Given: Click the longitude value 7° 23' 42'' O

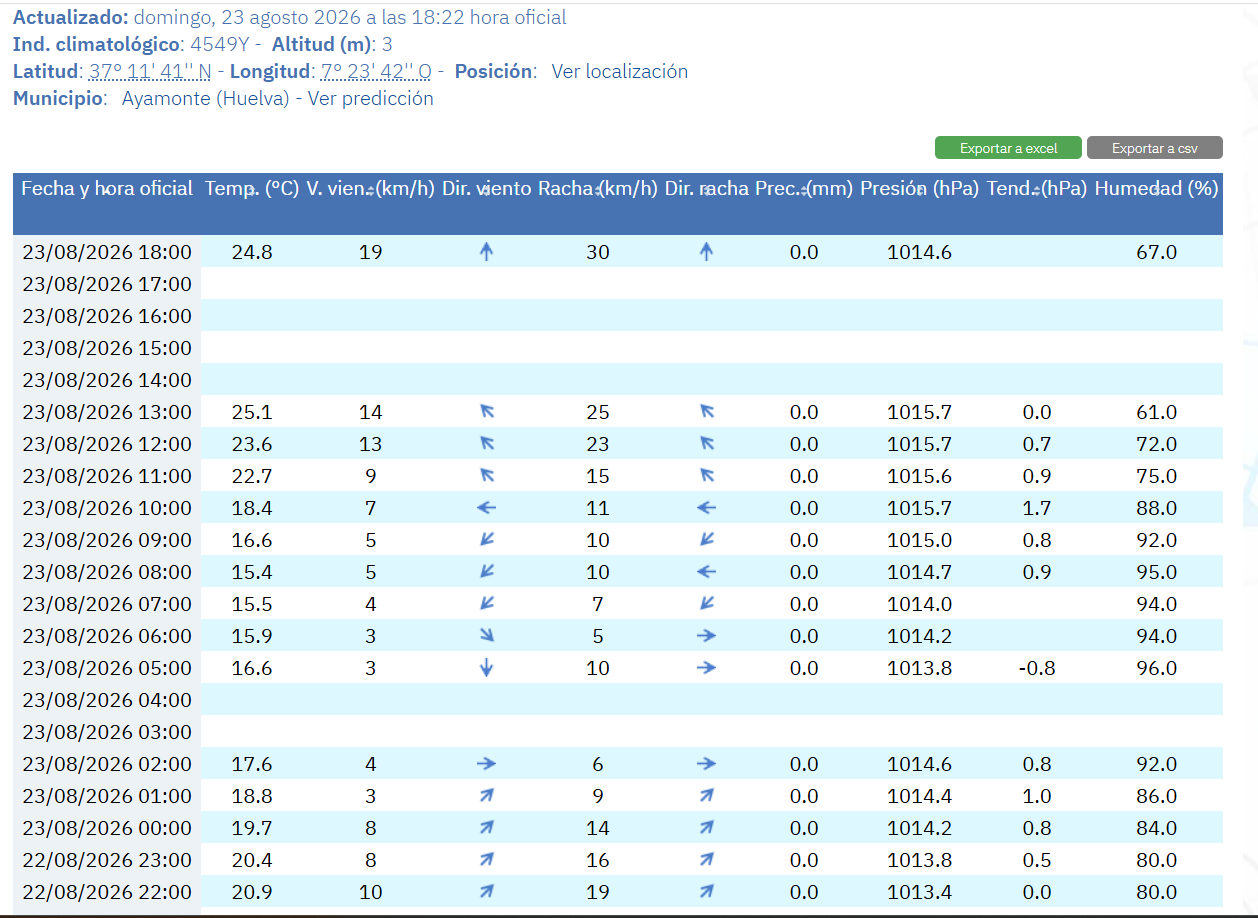Looking at the screenshot, I should coord(376,71).
